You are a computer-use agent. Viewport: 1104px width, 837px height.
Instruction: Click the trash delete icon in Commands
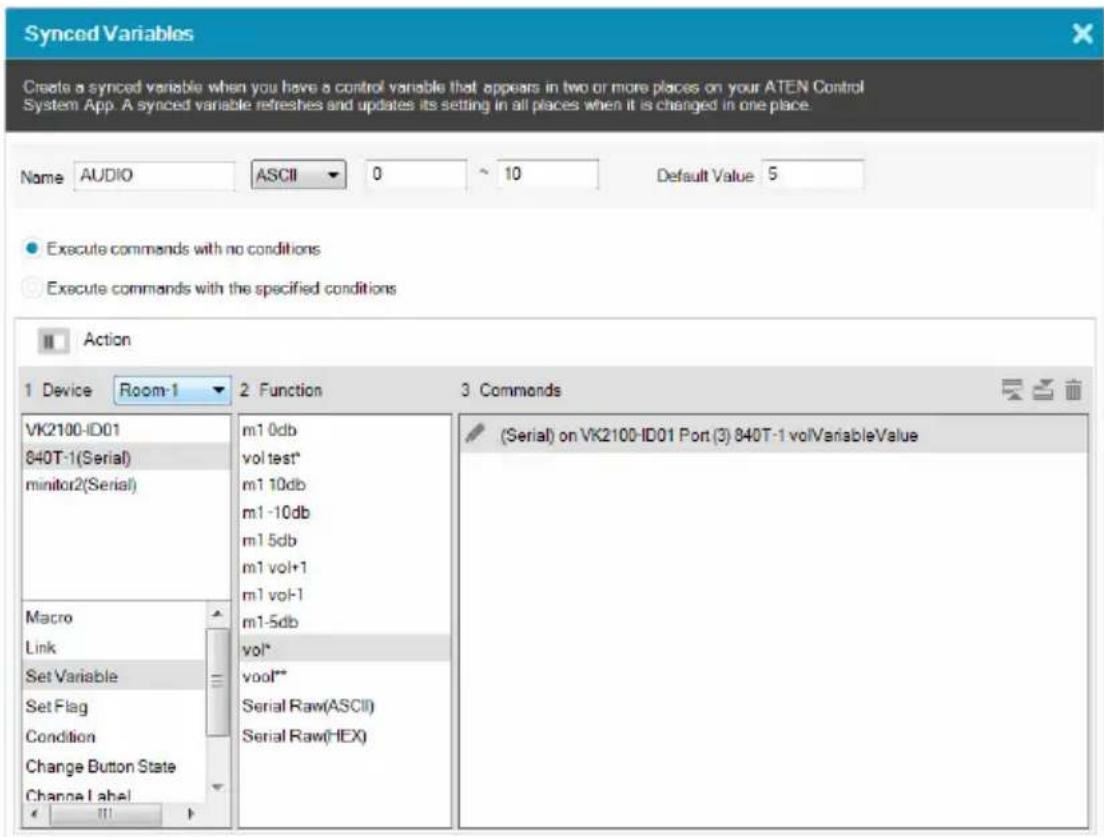pyautogui.click(x=1073, y=389)
